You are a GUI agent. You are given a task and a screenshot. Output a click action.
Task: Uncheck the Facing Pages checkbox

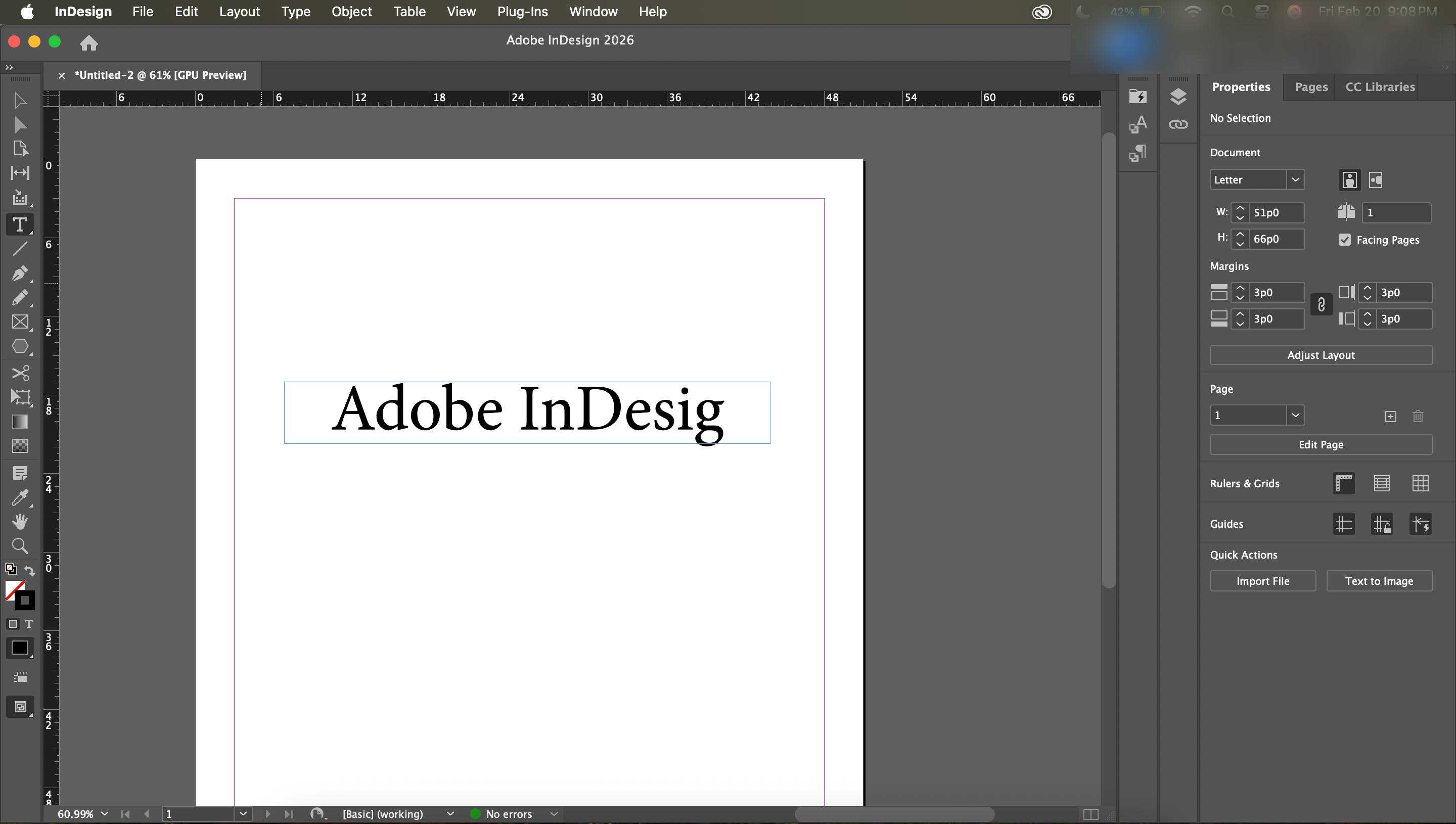(x=1344, y=240)
